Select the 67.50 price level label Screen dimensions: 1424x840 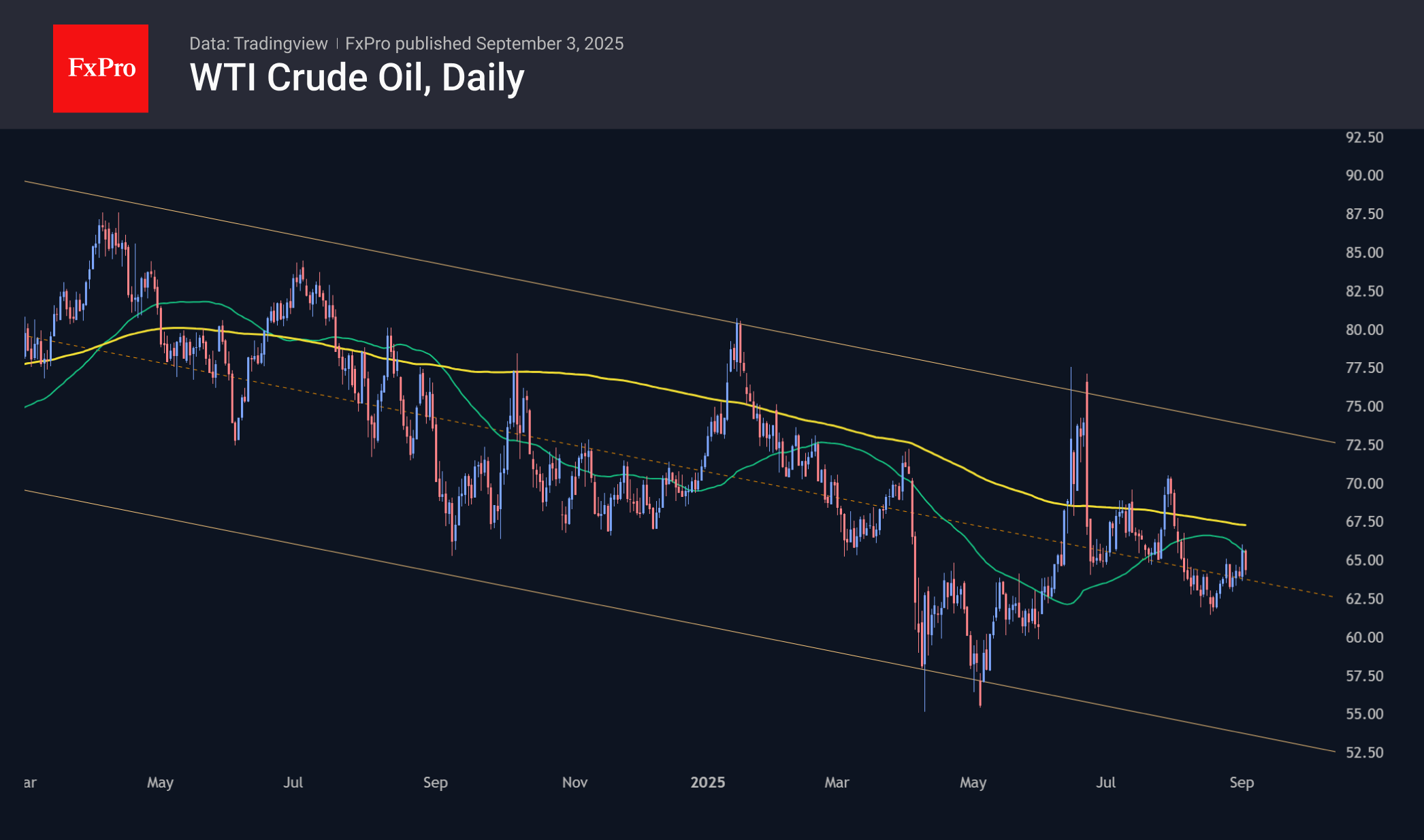click(x=1364, y=521)
